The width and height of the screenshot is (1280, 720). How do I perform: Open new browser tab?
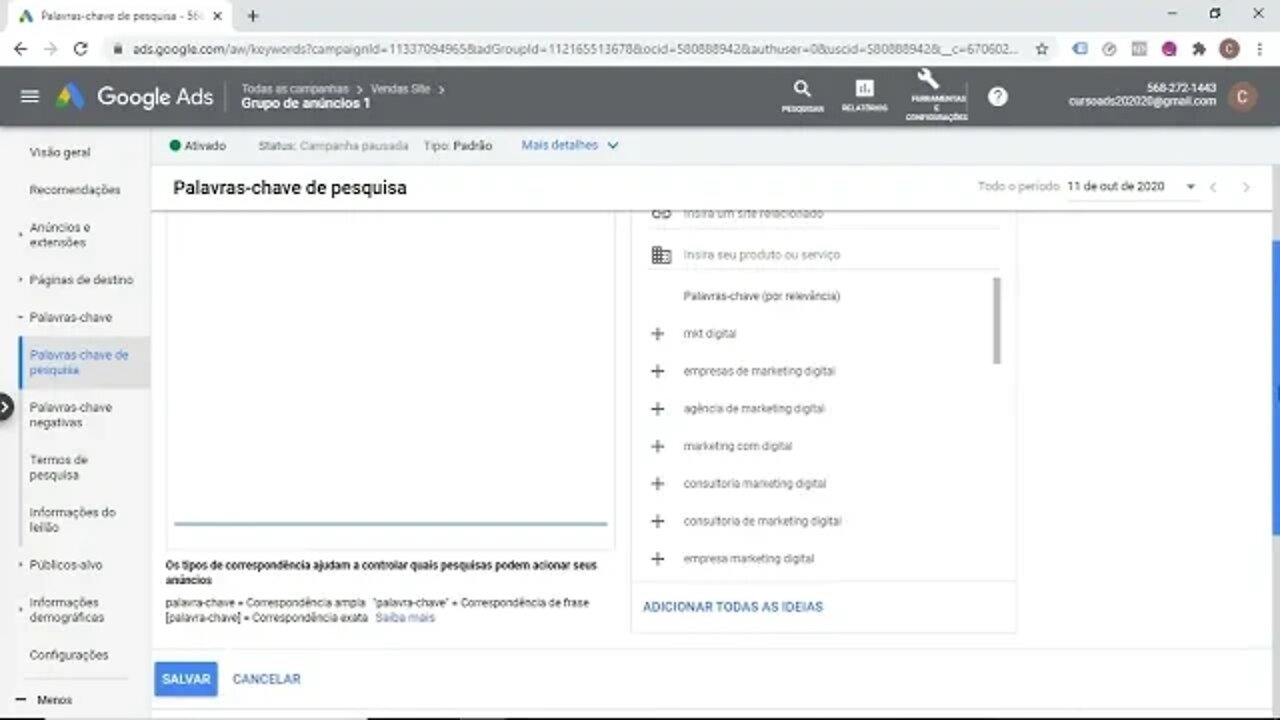252,16
